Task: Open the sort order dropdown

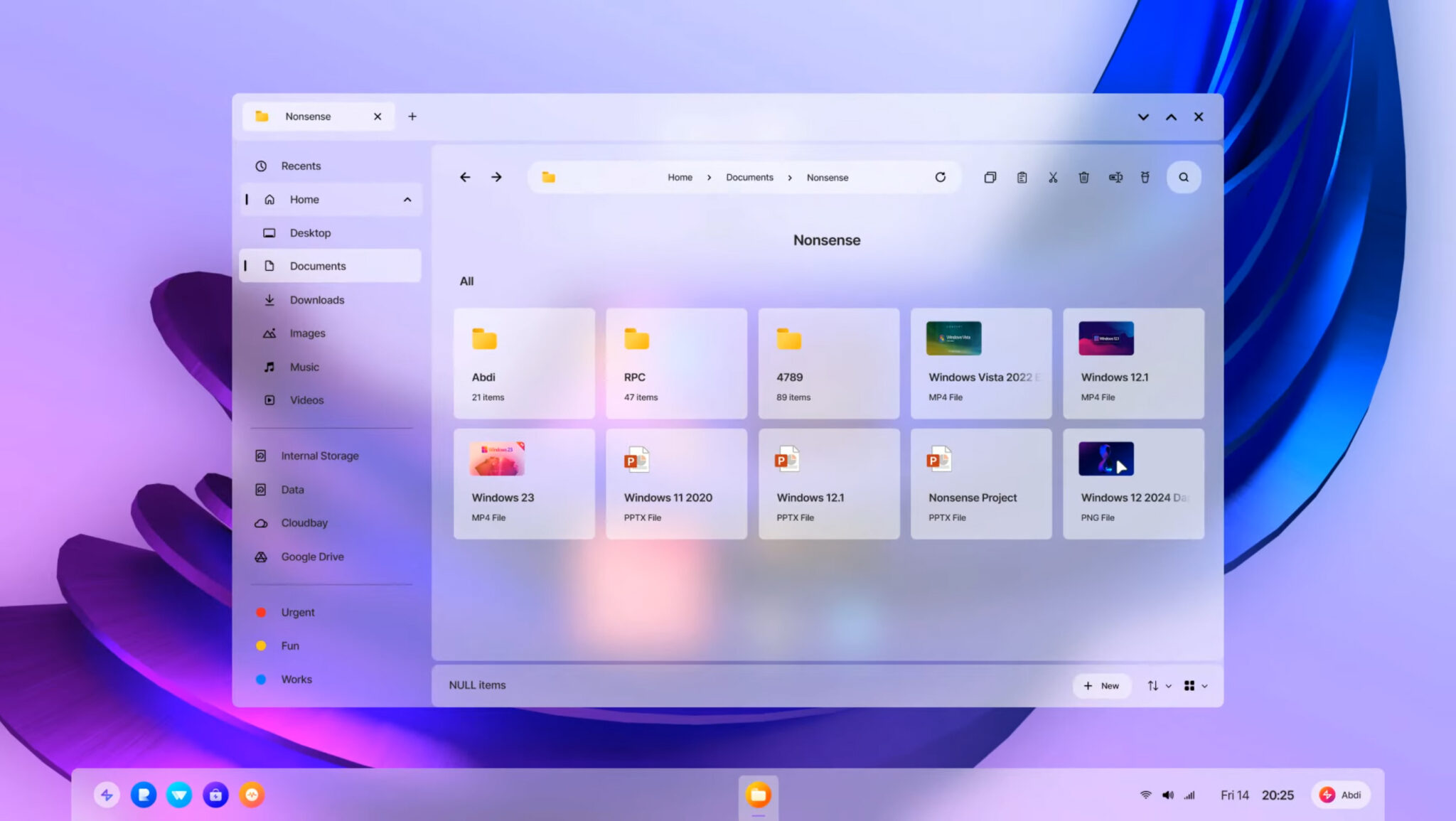Action: click(x=1158, y=685)
